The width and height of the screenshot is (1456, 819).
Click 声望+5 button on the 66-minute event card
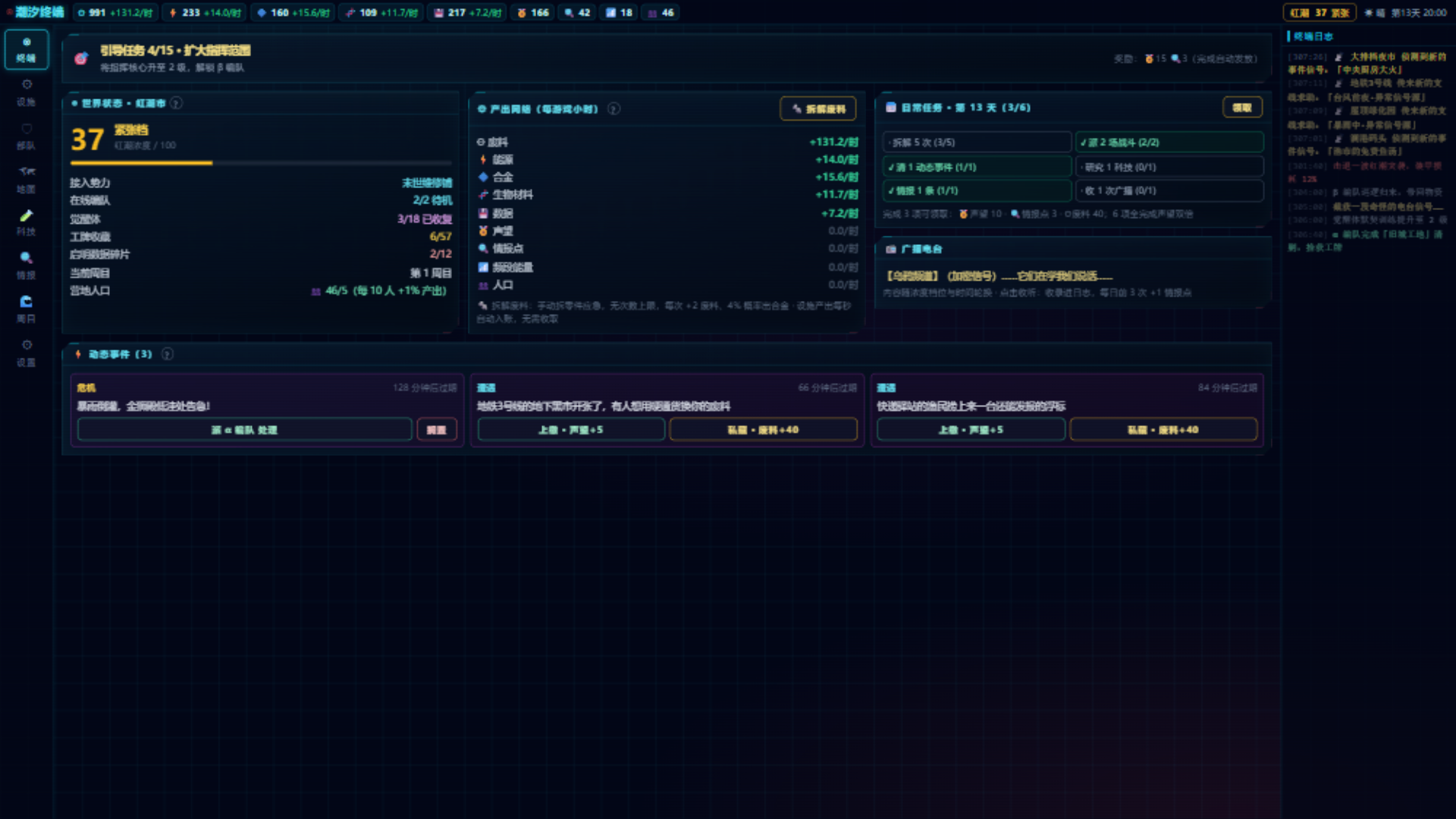tap(571, 430)
